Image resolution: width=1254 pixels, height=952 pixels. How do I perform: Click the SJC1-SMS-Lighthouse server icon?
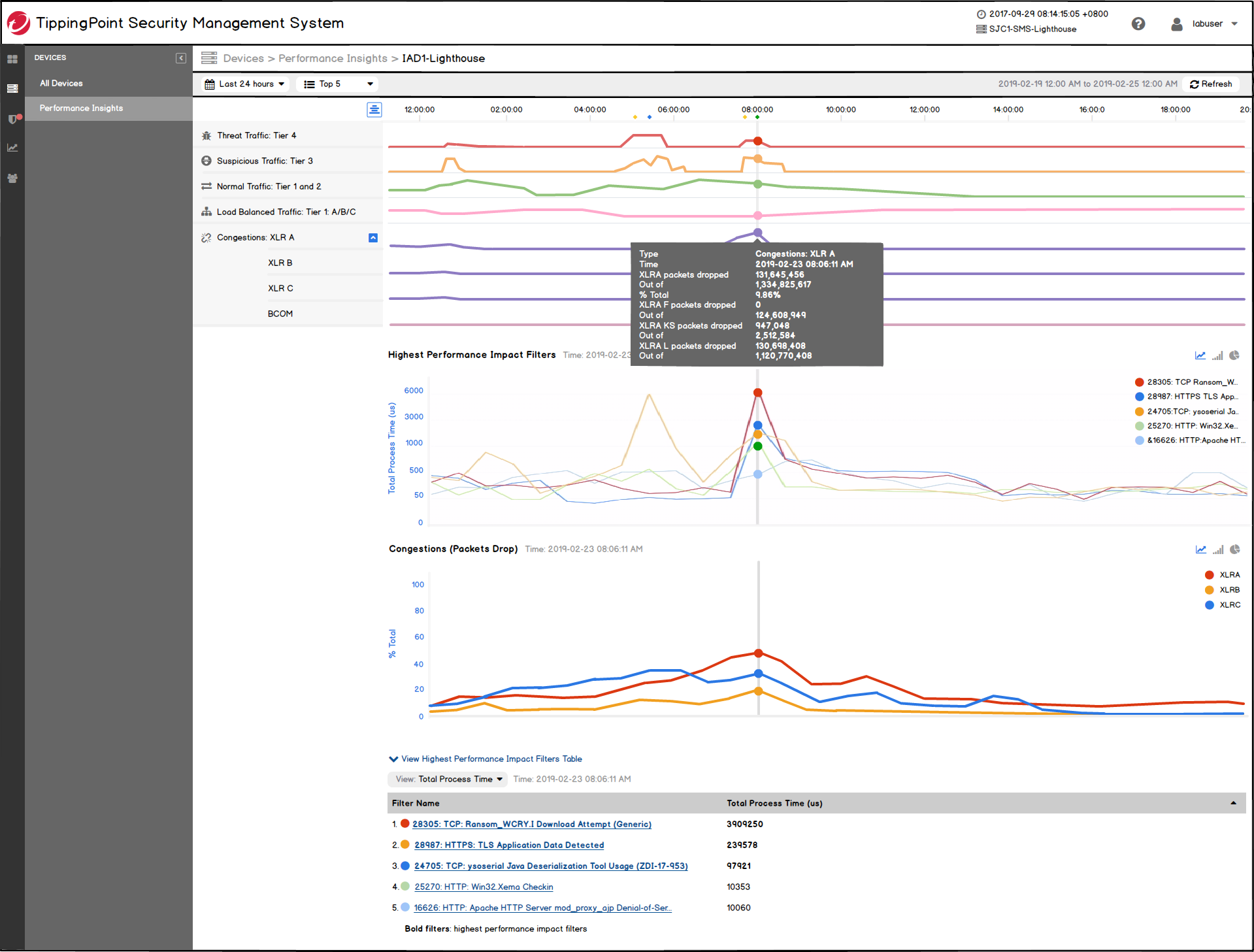(981, 29)
